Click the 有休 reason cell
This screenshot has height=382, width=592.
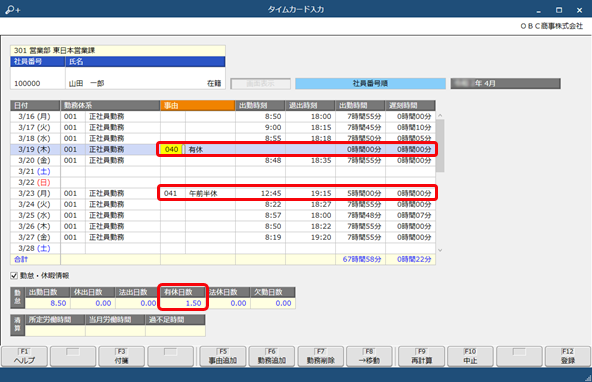(210, 149)
